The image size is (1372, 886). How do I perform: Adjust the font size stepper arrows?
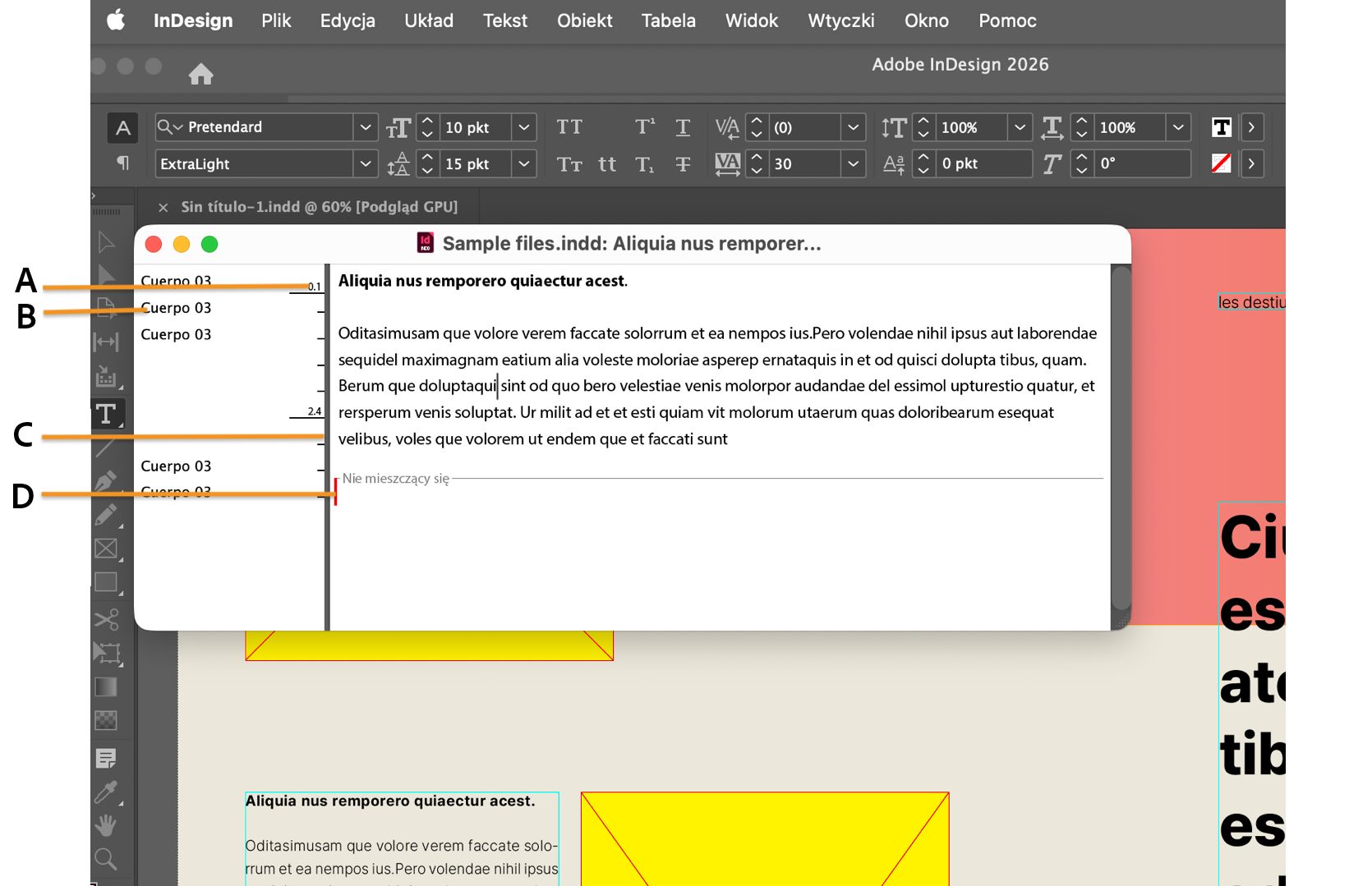[x=427, y=127]
